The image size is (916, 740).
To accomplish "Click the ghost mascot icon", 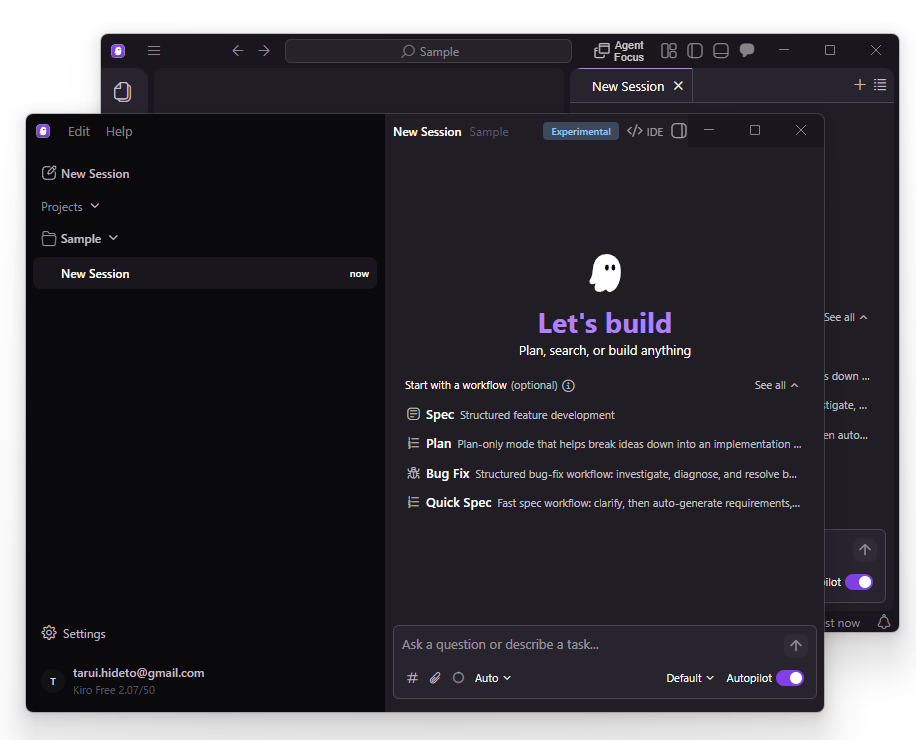I will [x=605, y=273].
